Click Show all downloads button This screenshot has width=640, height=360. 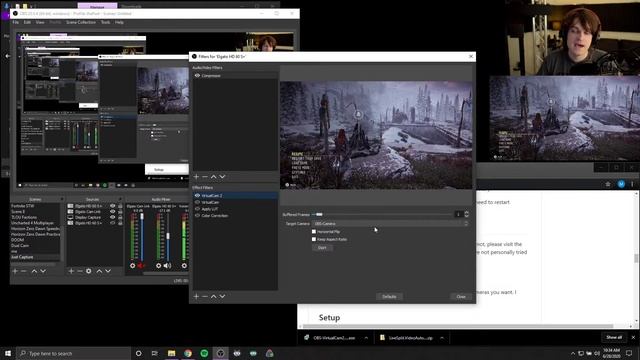pyautogui.click(x=614, y=337)
